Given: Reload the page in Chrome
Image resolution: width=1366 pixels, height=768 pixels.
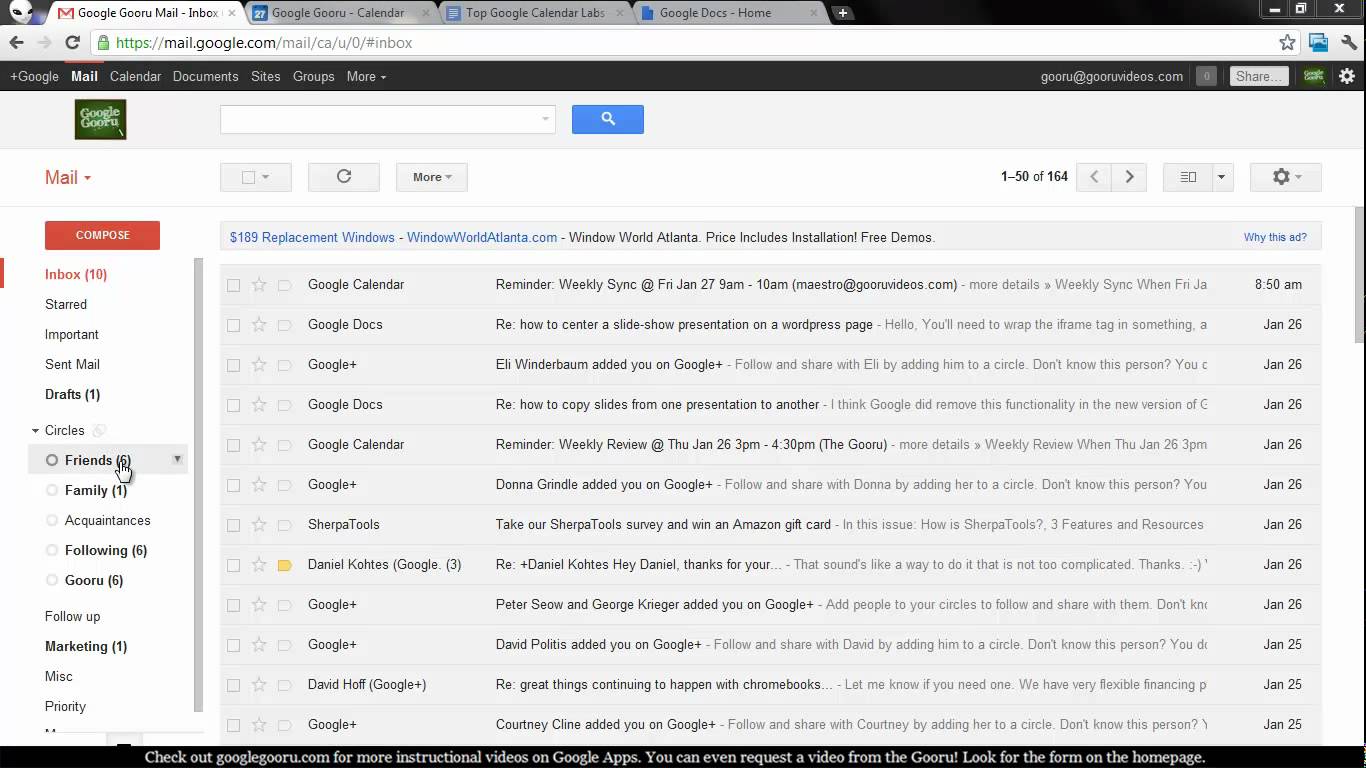Looking at the screenshot, I should coord(72,43).
